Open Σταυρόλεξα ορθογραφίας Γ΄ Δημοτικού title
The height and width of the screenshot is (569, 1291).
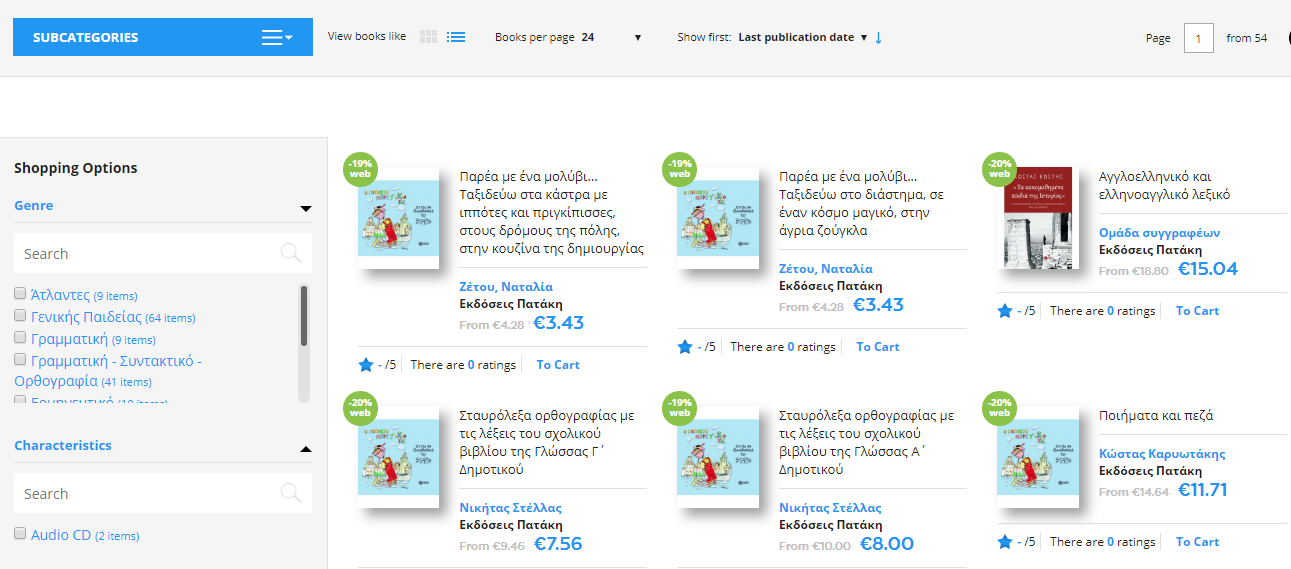click(x=546, y=442)
